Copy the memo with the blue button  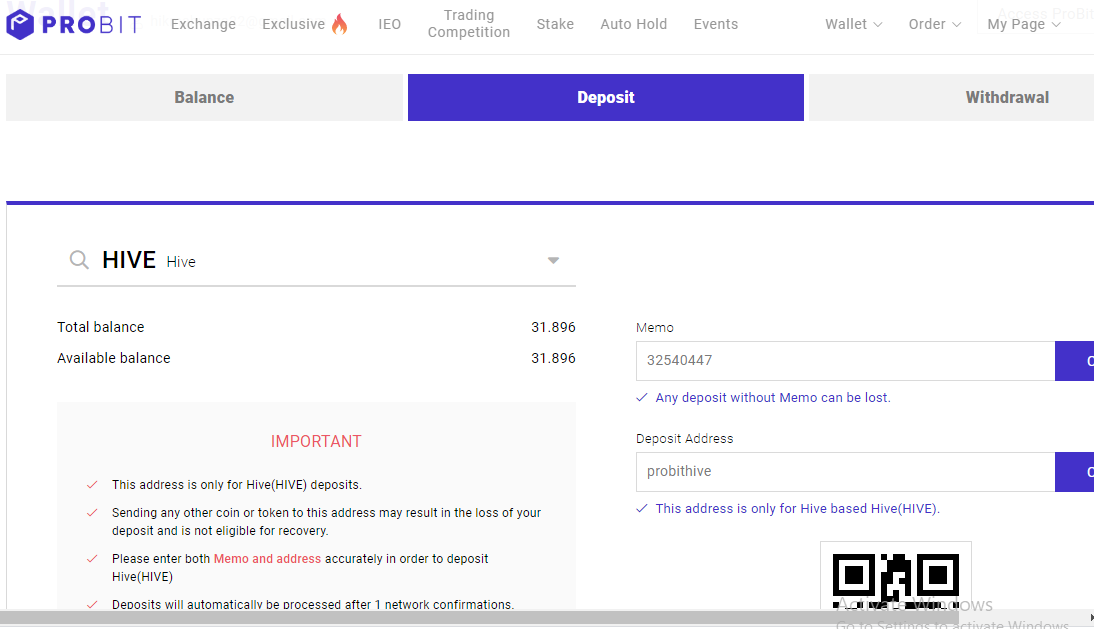pos(1074,361)
